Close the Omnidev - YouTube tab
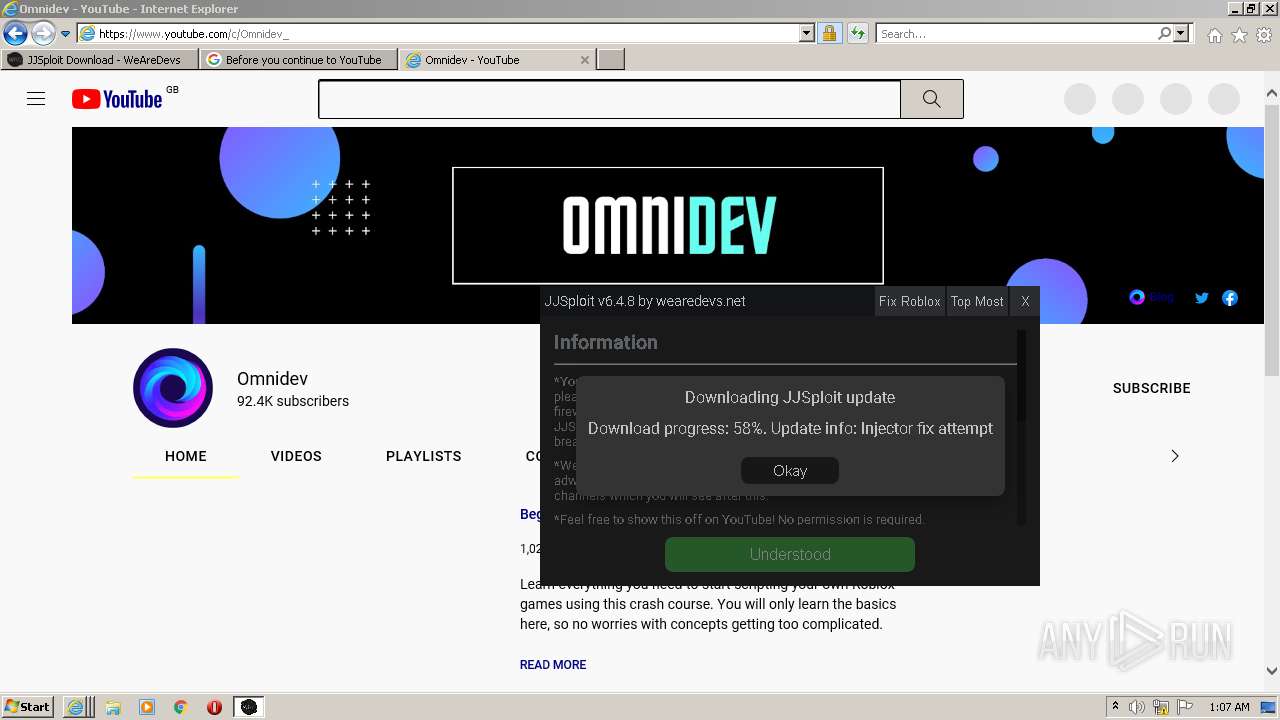 click(x=585, y=60)
